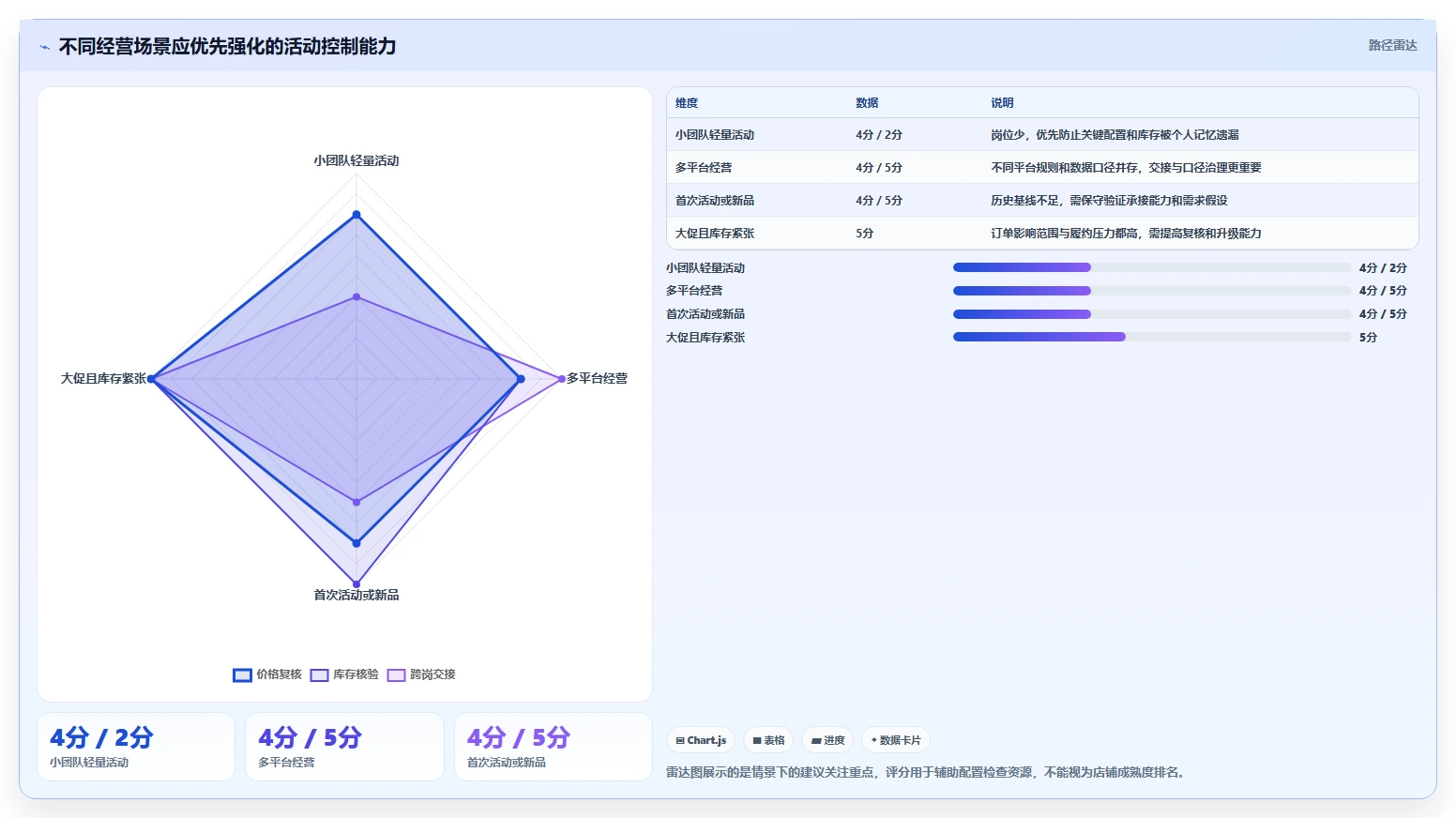Click radar axis label 小团队轻量活动
This screenshot has height=818, width=1456.
click(356, 161)
